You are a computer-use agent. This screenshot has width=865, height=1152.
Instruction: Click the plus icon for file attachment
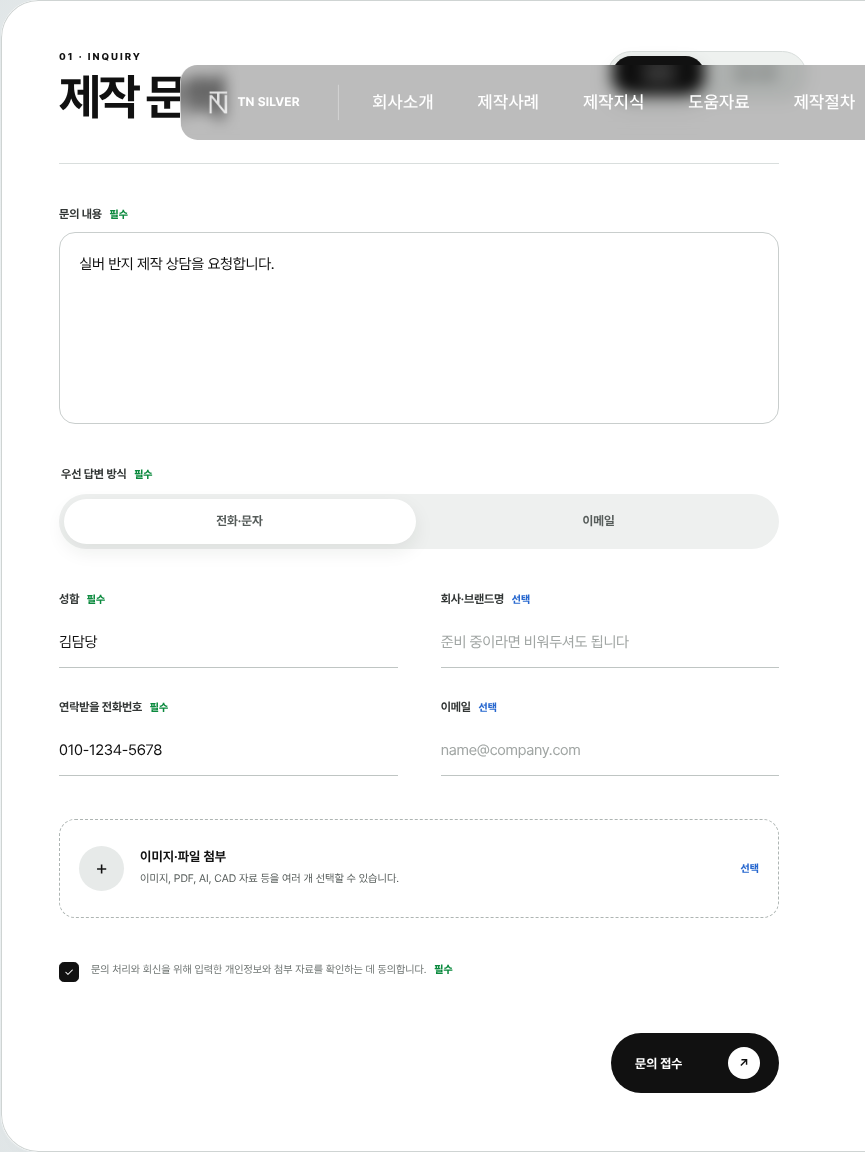click(101, 868)
